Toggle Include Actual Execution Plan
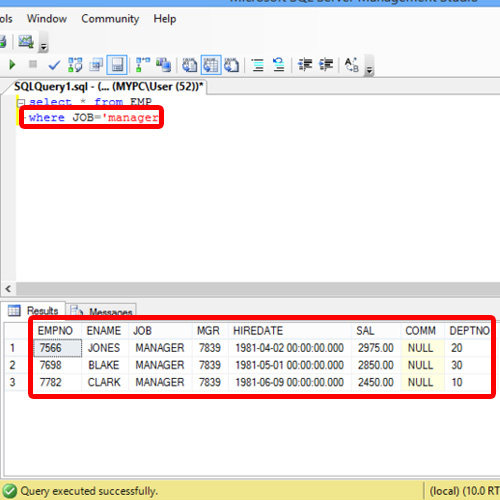Screen dimensions: 500x500 pyautogui.click(x=143, y=65)
